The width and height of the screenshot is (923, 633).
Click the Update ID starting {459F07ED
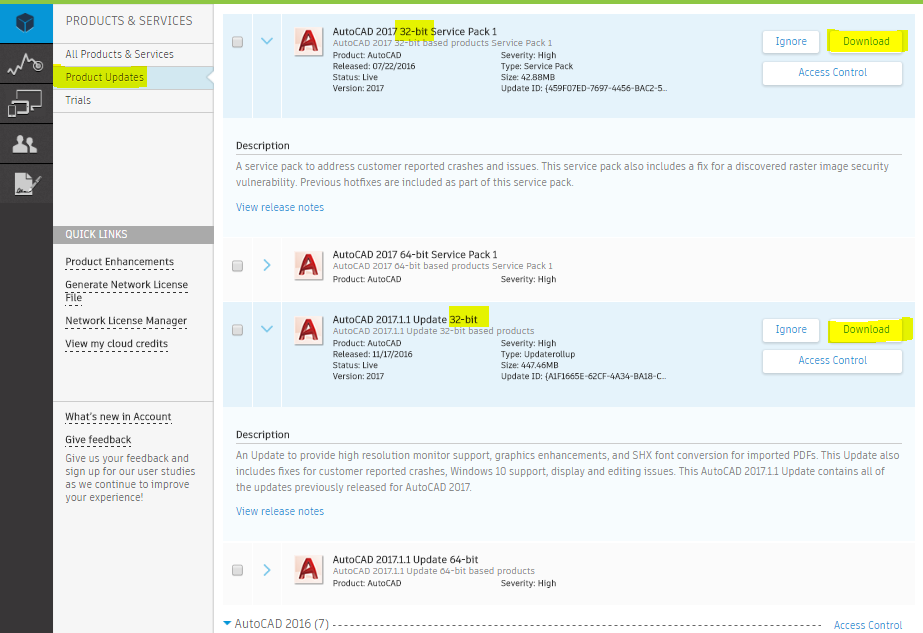584,88
